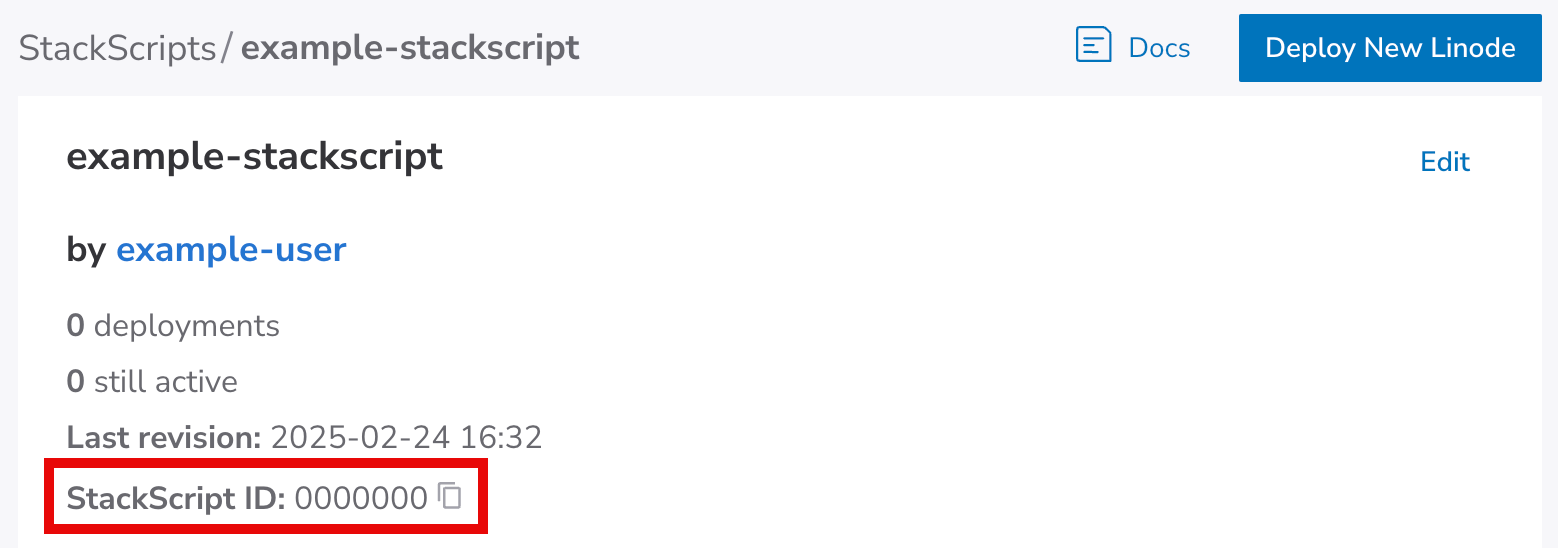The width and height of the screenshot is (1558, 548).
Task: Click the word "deployments" in stats
Action: pos(187,326)
